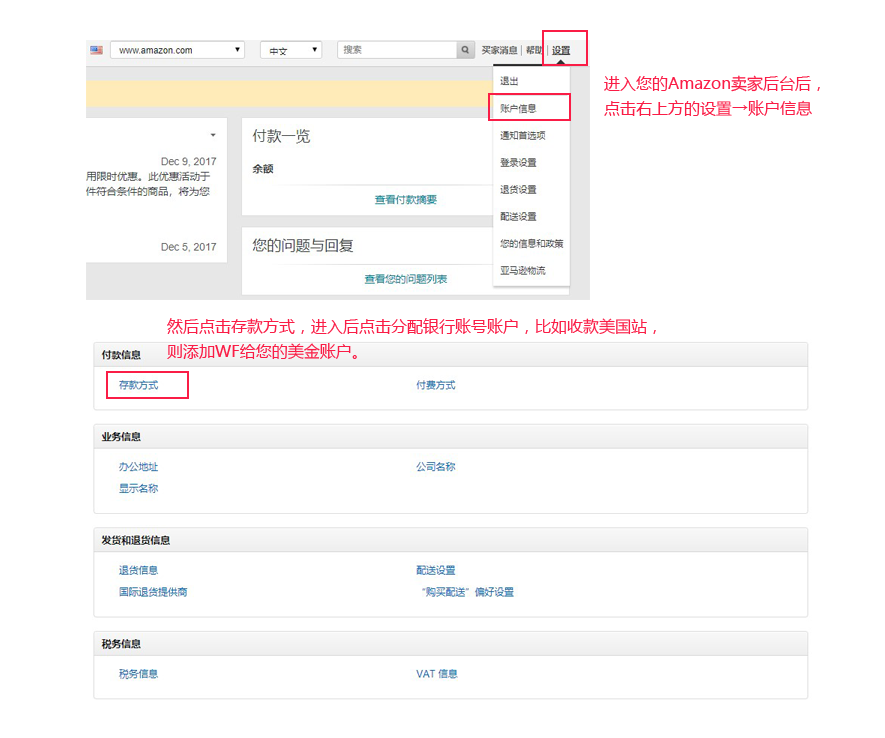Open 公司名称 link
Screen dimensions: 885x738
436,467
